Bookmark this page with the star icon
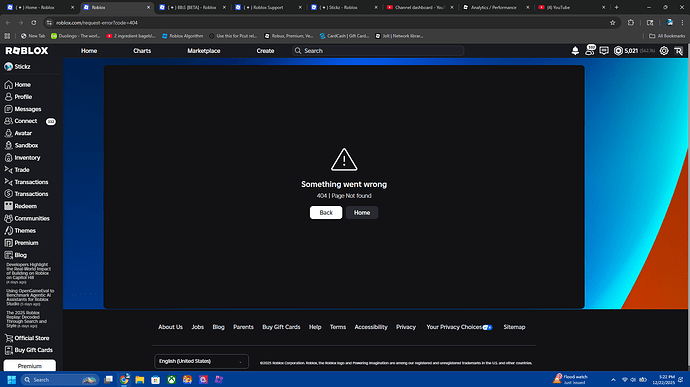Image resolution: width=690 pixels, height=387 pixels. [x=612, y=23]
